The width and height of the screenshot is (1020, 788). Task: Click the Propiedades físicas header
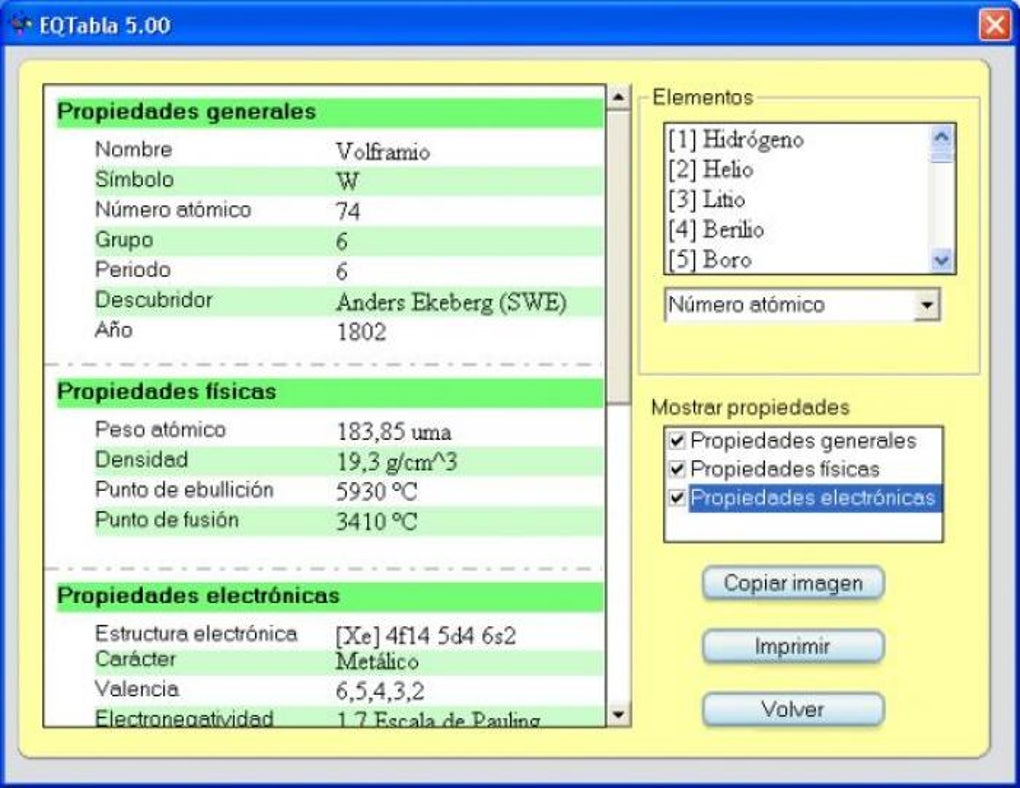(330, 392)
